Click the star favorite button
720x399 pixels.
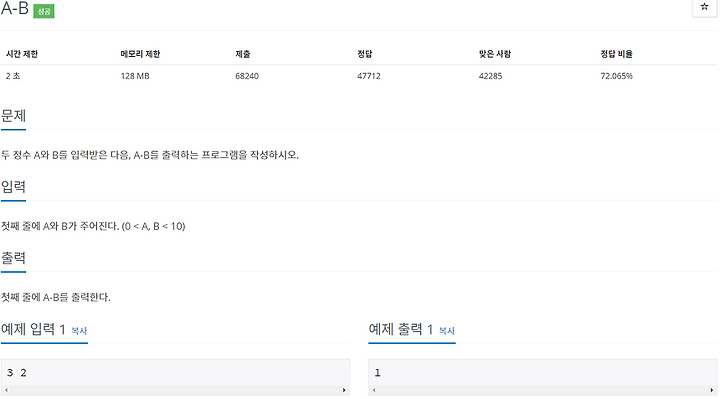click(x=704, y=7)
